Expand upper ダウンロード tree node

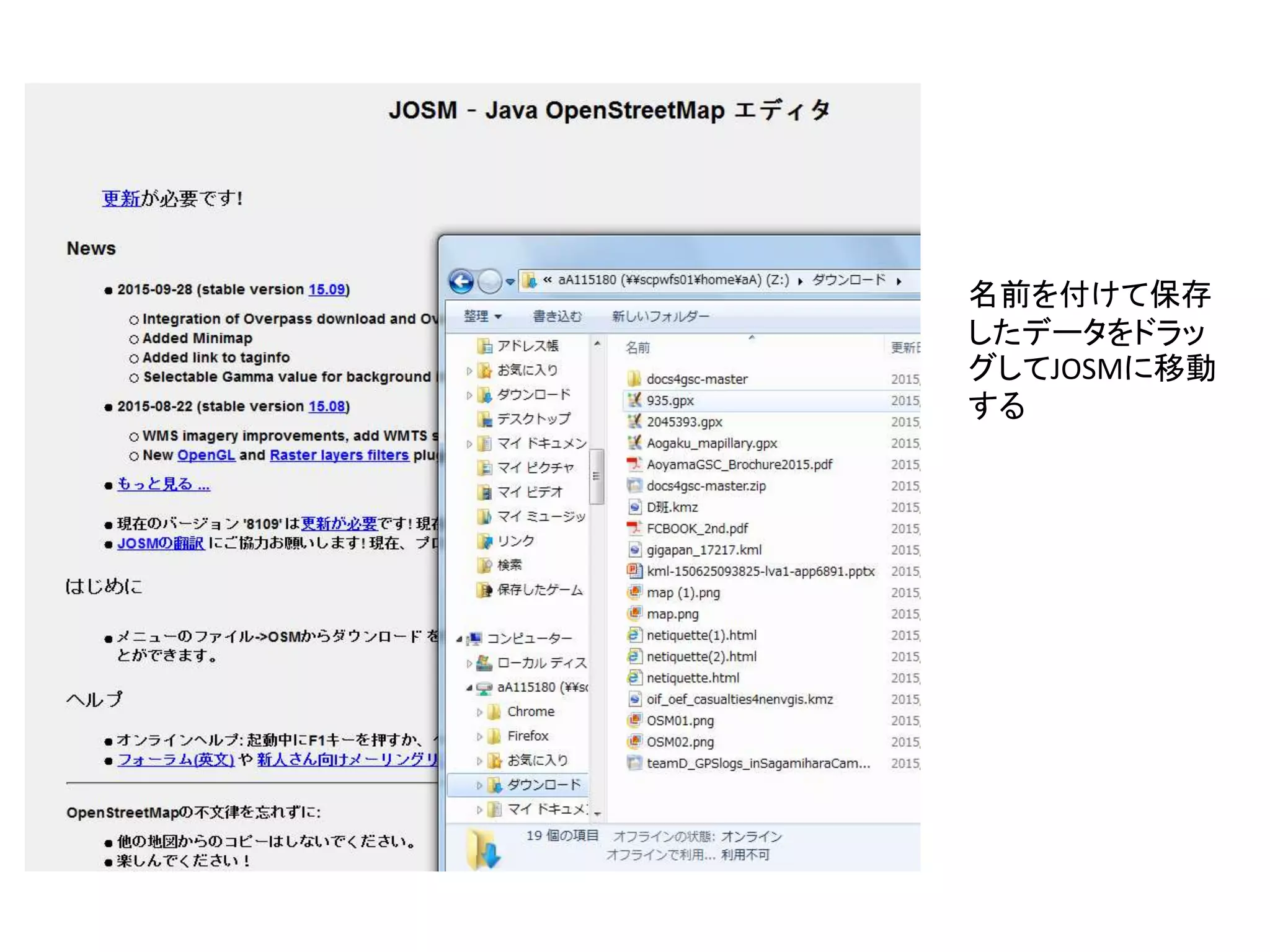(x=469, y=395)
